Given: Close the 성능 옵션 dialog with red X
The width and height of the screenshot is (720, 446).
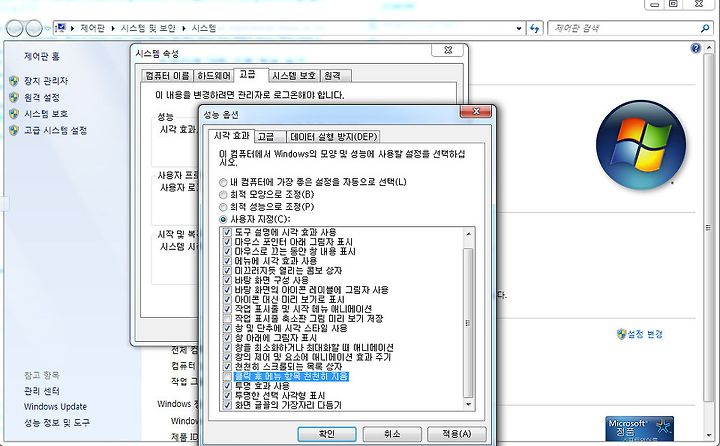Looking at the screenshot, I should click(x=476, y=111).
